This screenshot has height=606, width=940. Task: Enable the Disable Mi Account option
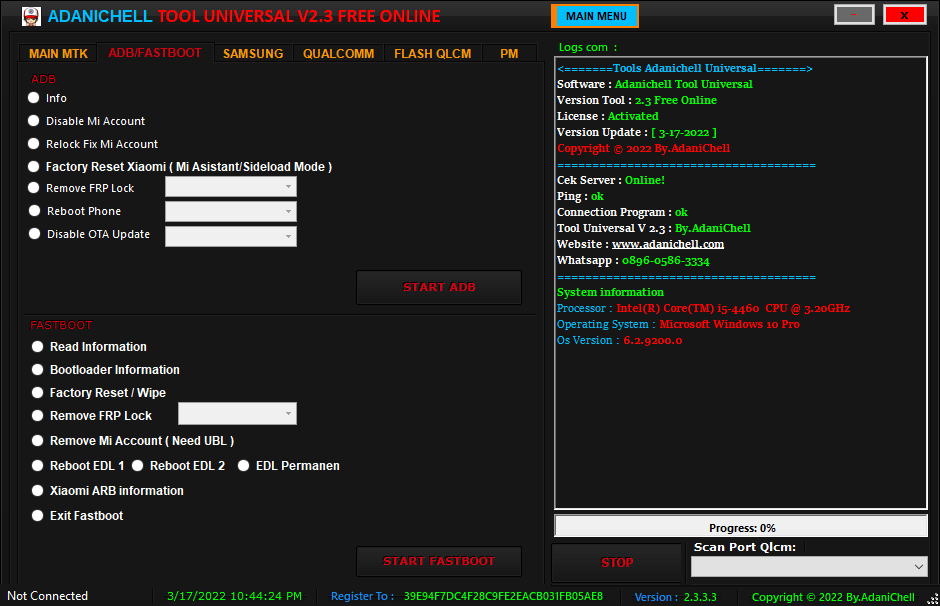pyautogui.click(x=33, y=121)
